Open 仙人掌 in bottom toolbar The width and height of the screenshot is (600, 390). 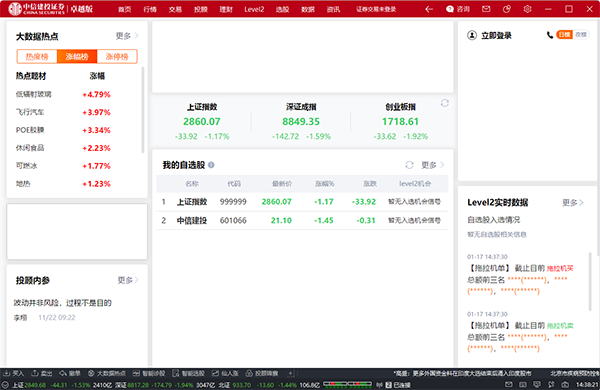[x=225, y=373]
